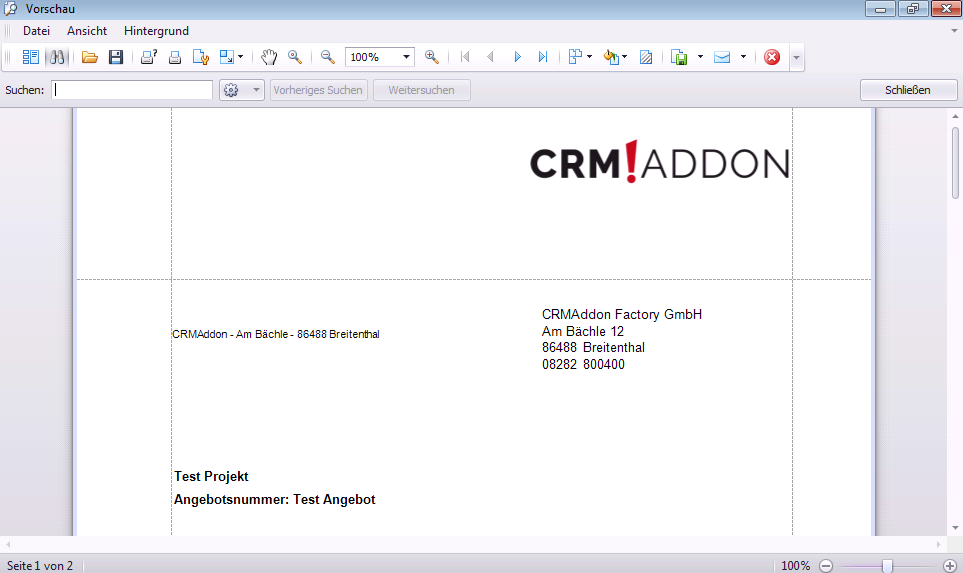Open search options gear dropdown
The image size is (963, 573).
click(x=242, y=90)
